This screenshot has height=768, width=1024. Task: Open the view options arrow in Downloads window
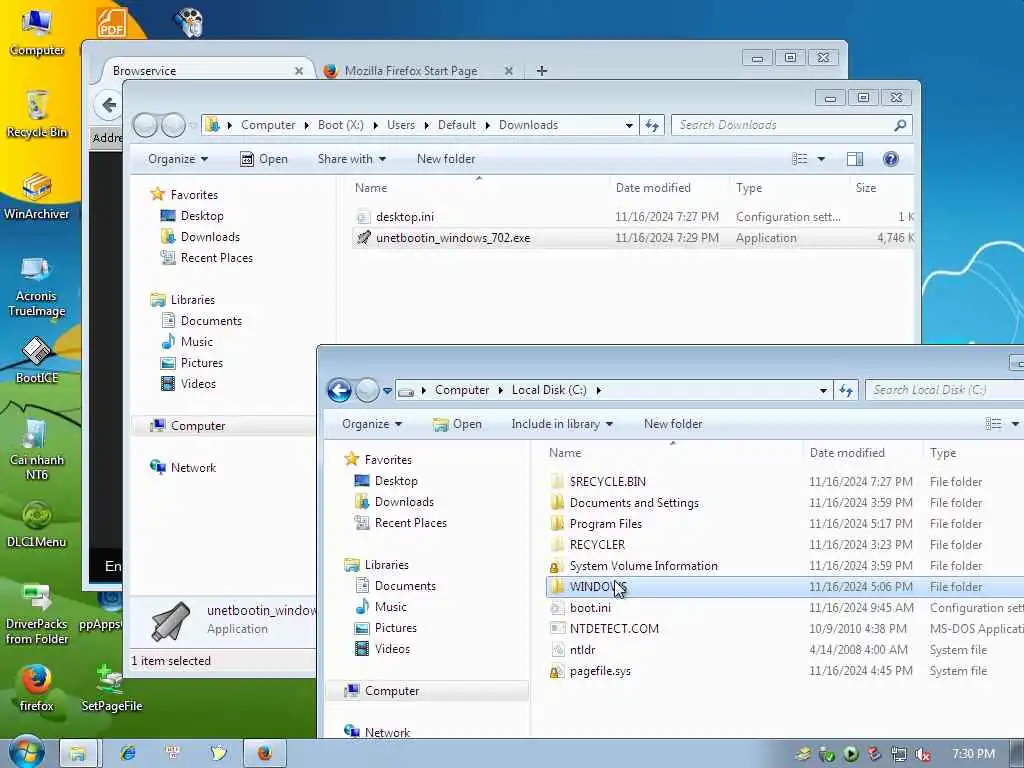click(821, 159)
